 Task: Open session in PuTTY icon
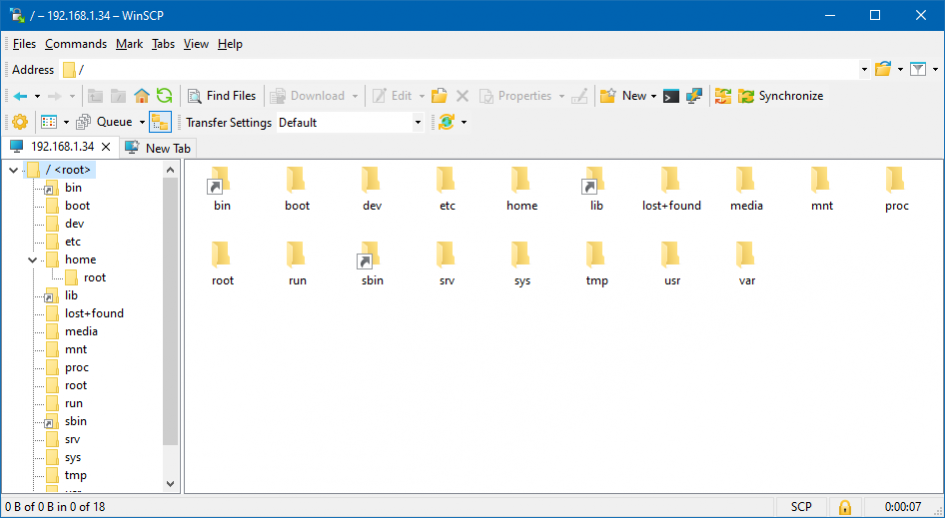(x=694, y=96)
